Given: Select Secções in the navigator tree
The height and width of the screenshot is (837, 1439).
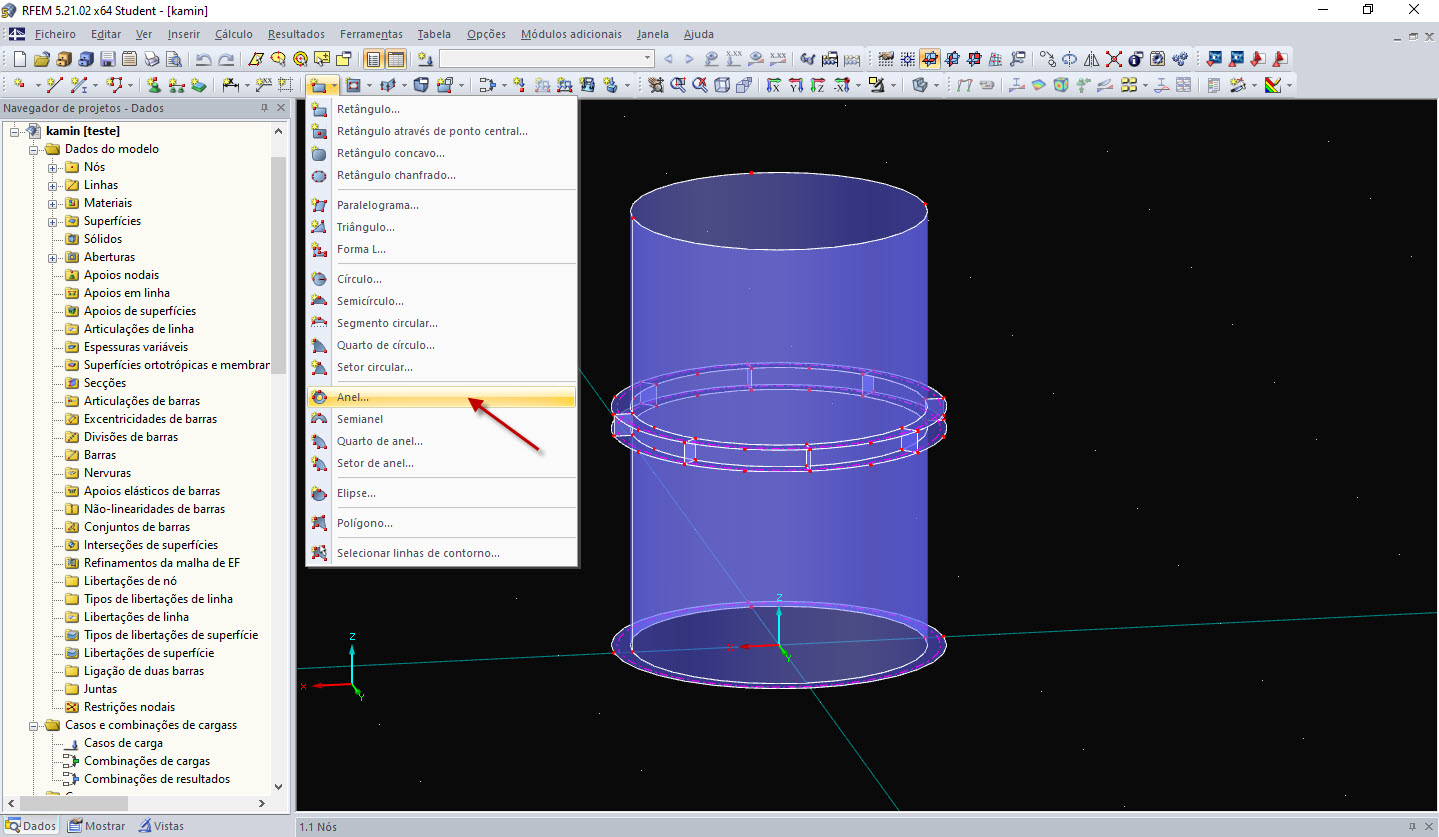Looking at the screenshot, I should click(x=105, y=383).
